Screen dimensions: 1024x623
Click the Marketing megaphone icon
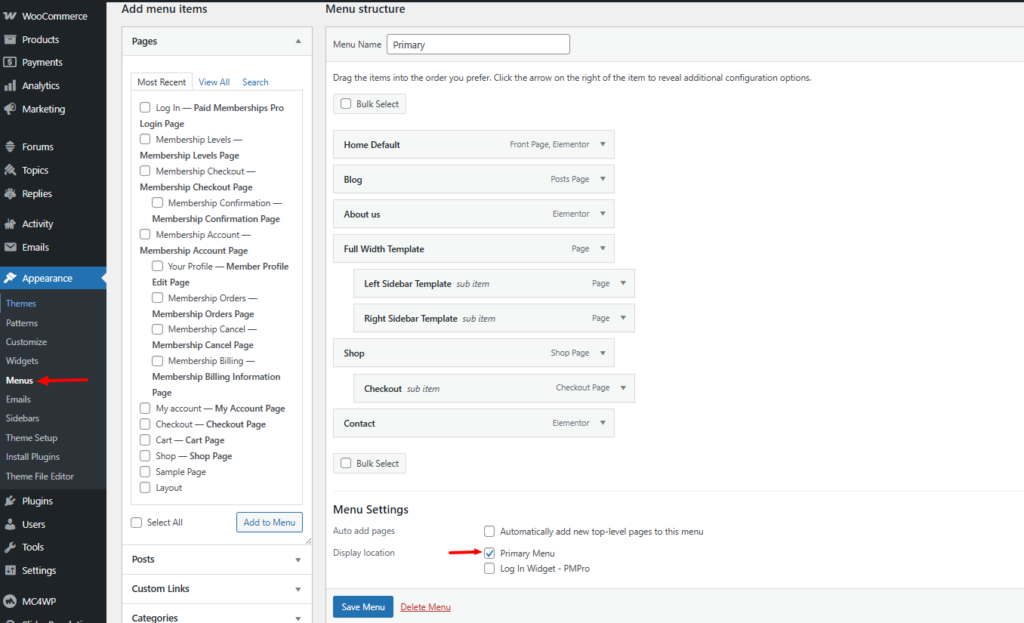point(10,109)
